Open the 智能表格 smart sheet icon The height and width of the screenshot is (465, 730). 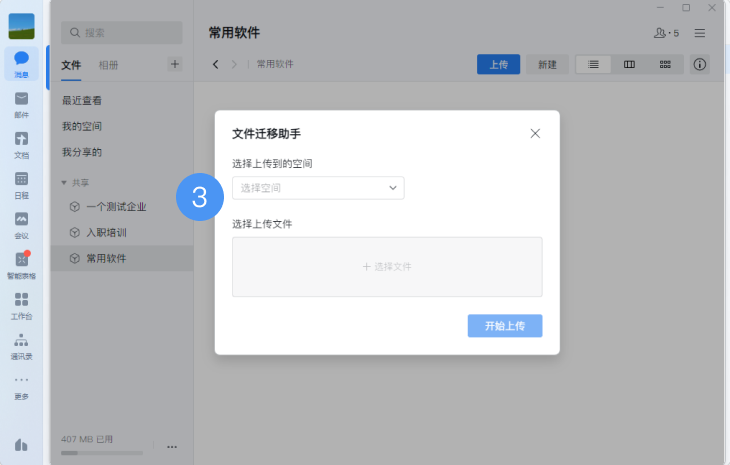(21, 262)
